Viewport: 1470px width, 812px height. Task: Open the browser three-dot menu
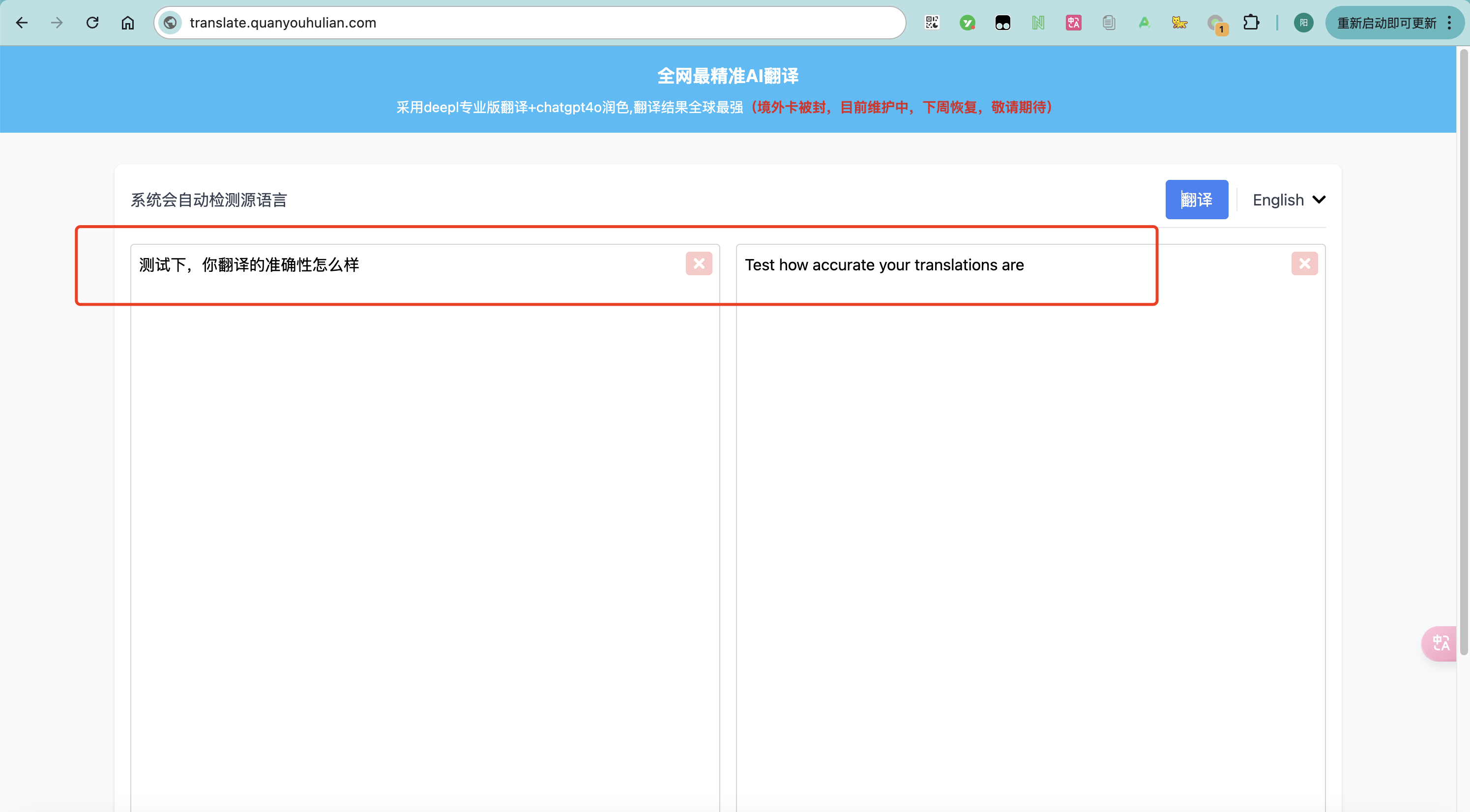coord(1450,23)
